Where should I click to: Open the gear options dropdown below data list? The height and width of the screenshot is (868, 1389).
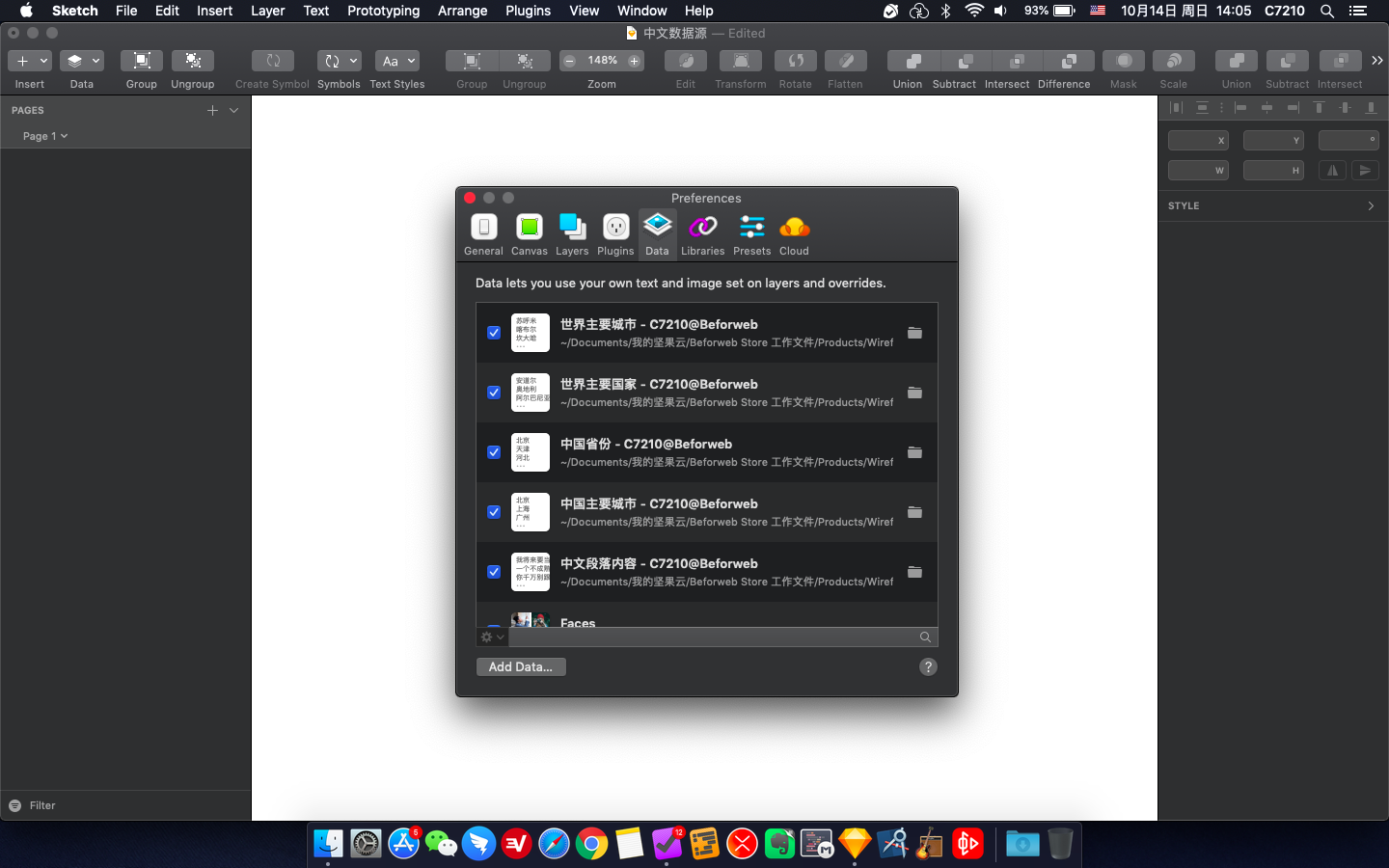492,637
